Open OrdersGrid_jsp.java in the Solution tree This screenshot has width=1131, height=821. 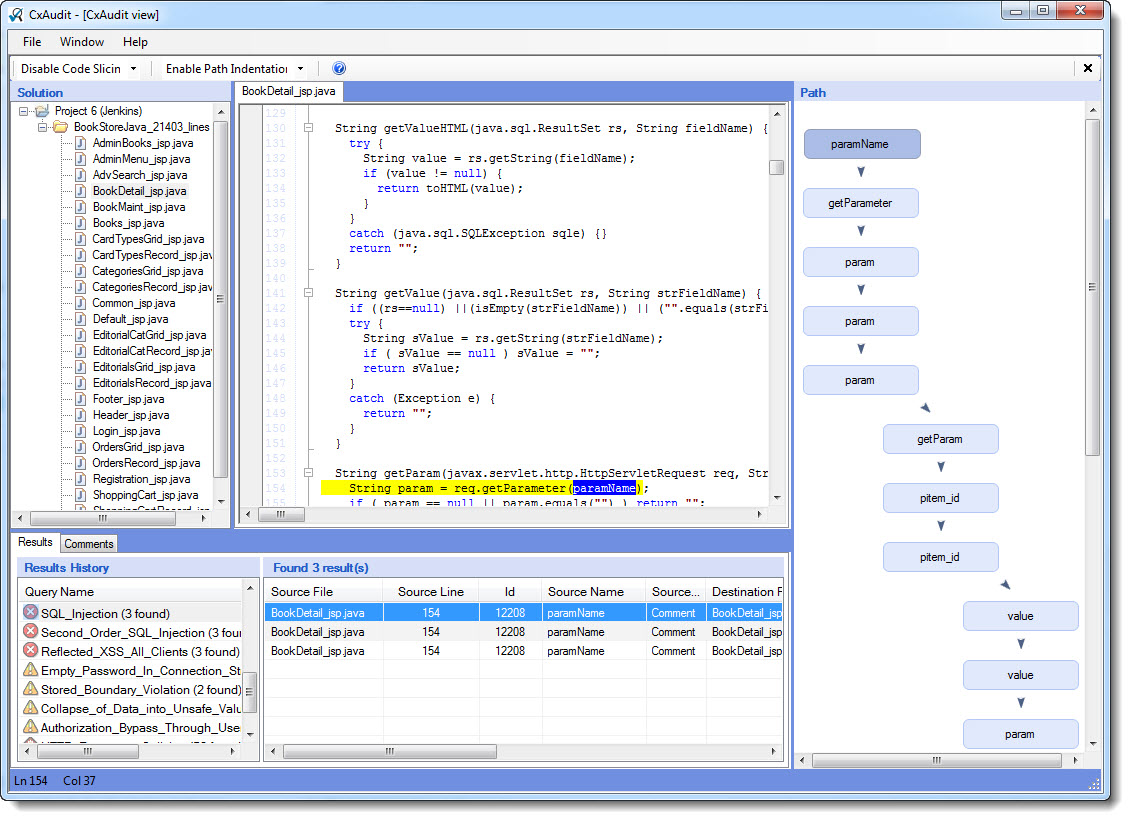click(138, 447)
